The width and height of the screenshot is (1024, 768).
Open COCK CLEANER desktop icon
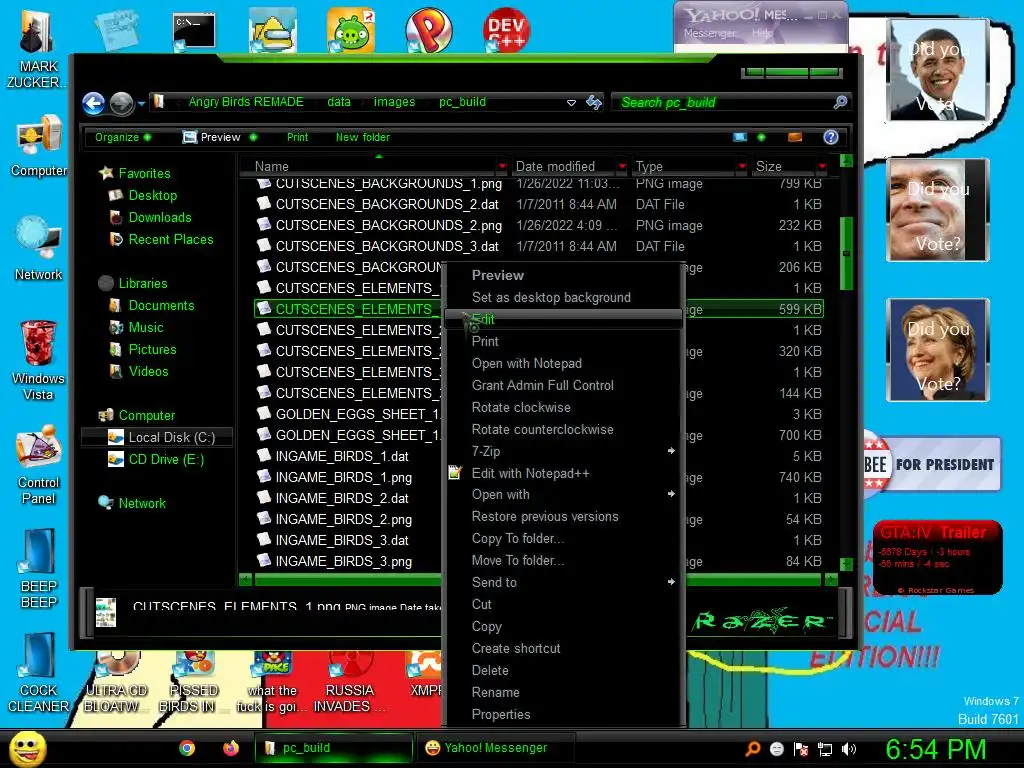[x=38, y=673]
